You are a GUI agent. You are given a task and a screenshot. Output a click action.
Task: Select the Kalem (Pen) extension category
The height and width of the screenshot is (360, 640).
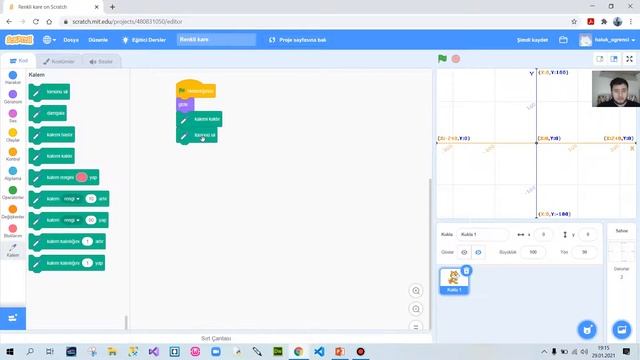click(13, 250)
